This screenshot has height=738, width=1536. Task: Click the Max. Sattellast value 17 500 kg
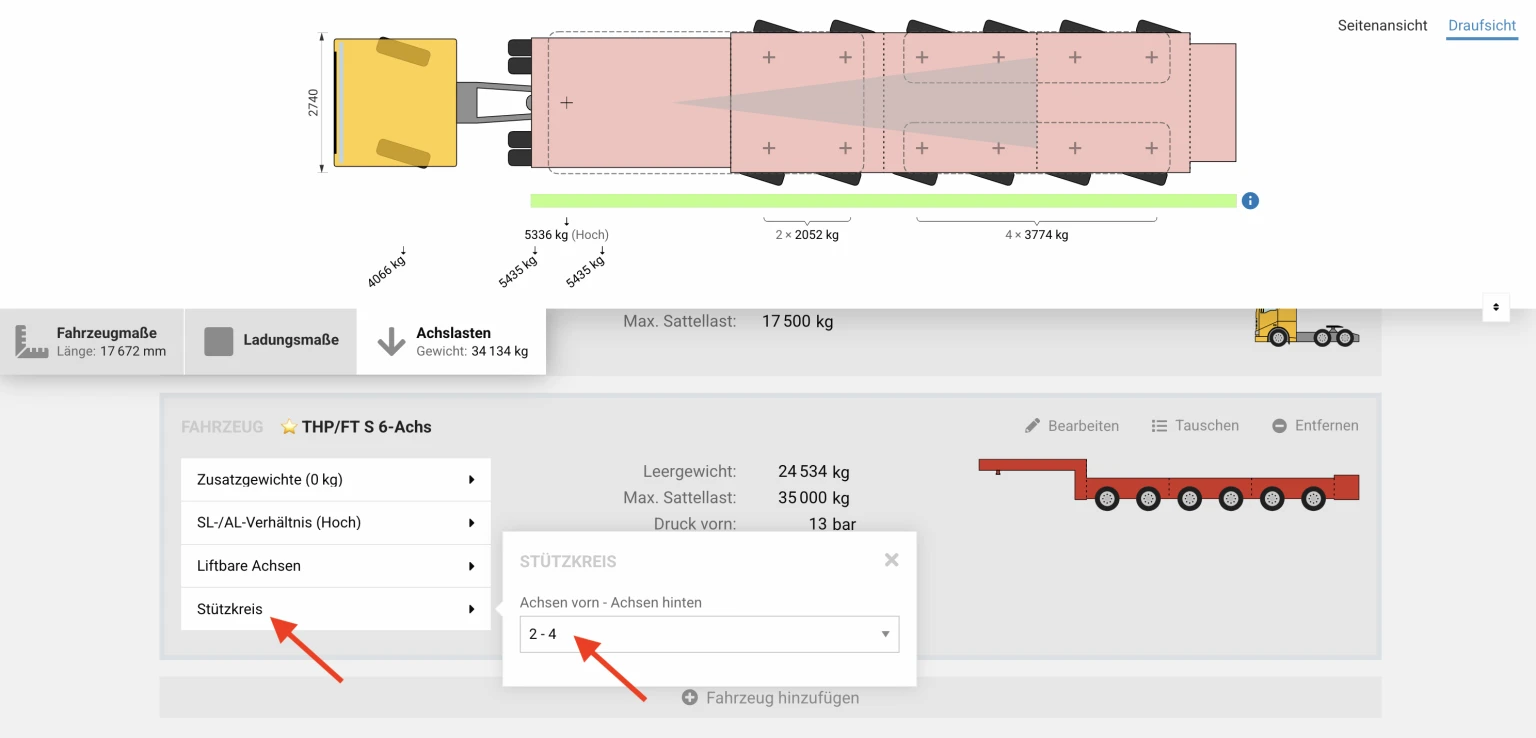797,322
